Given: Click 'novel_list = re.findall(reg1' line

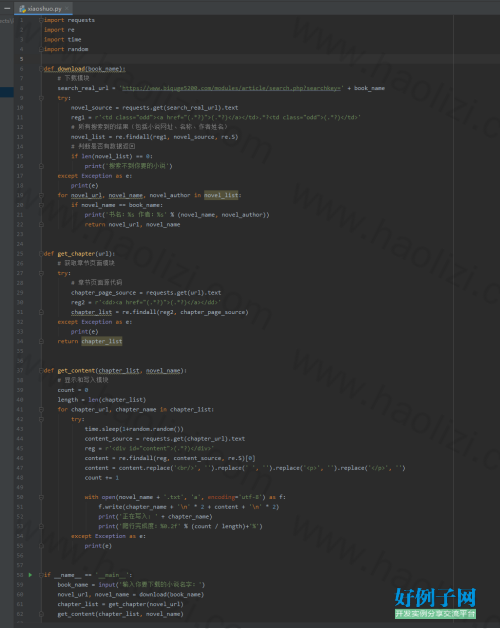Looking at the screenshot, I should click(154, 137).
